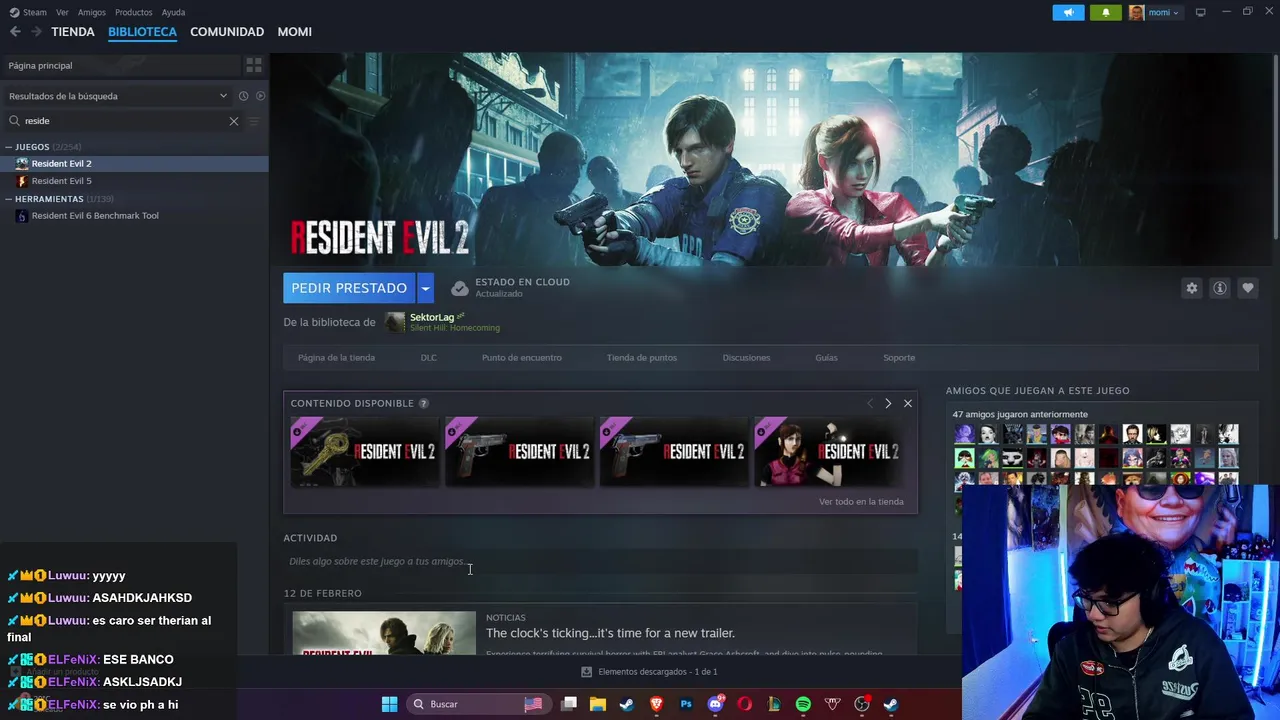Select Resident Evil 2 in library list
This screenshot has height=720, width=1280.
point(134,163)
